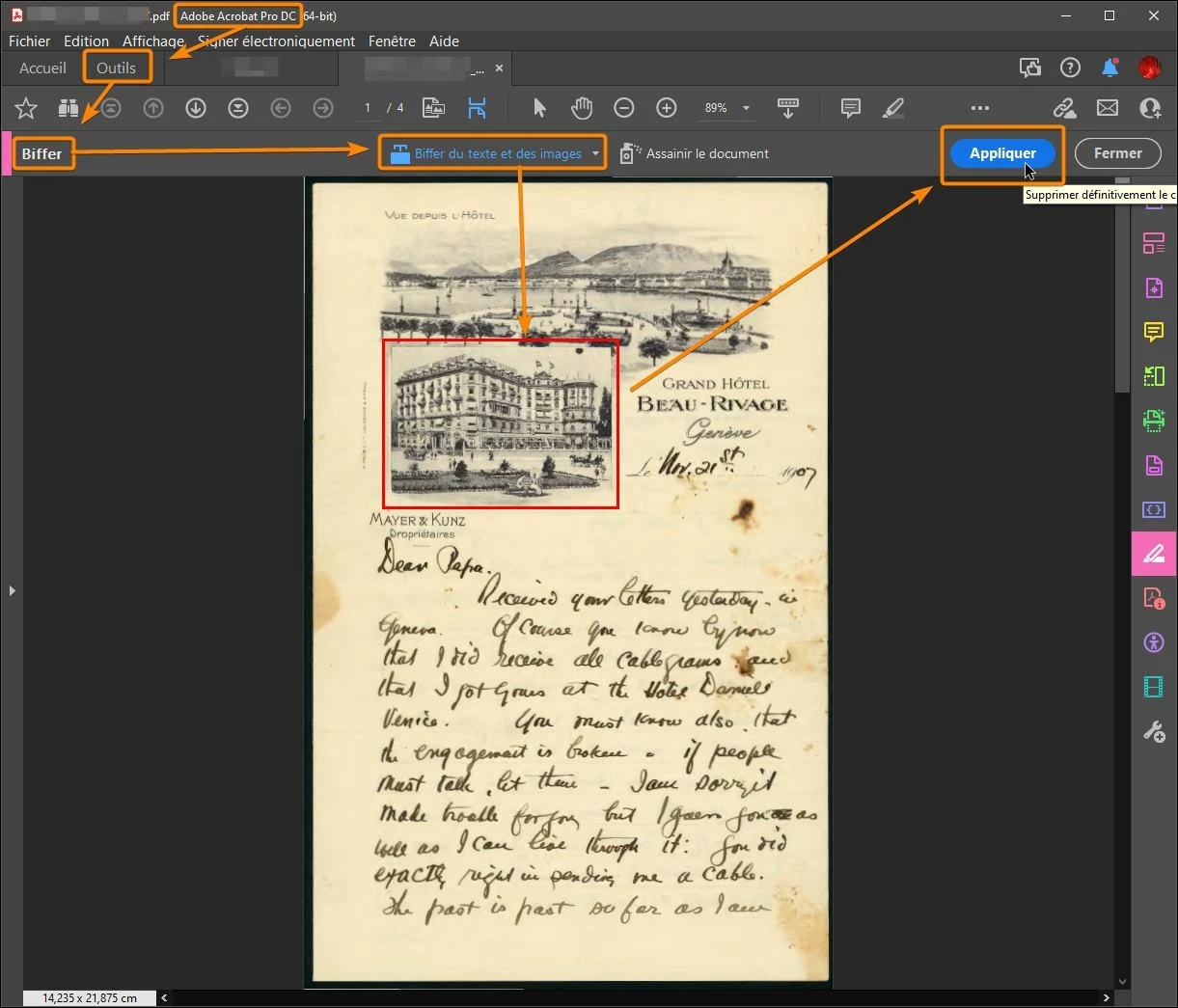Go to next page with down arrow
The height and width of the screenshot is (1008, 1178).
click(196, 108)
